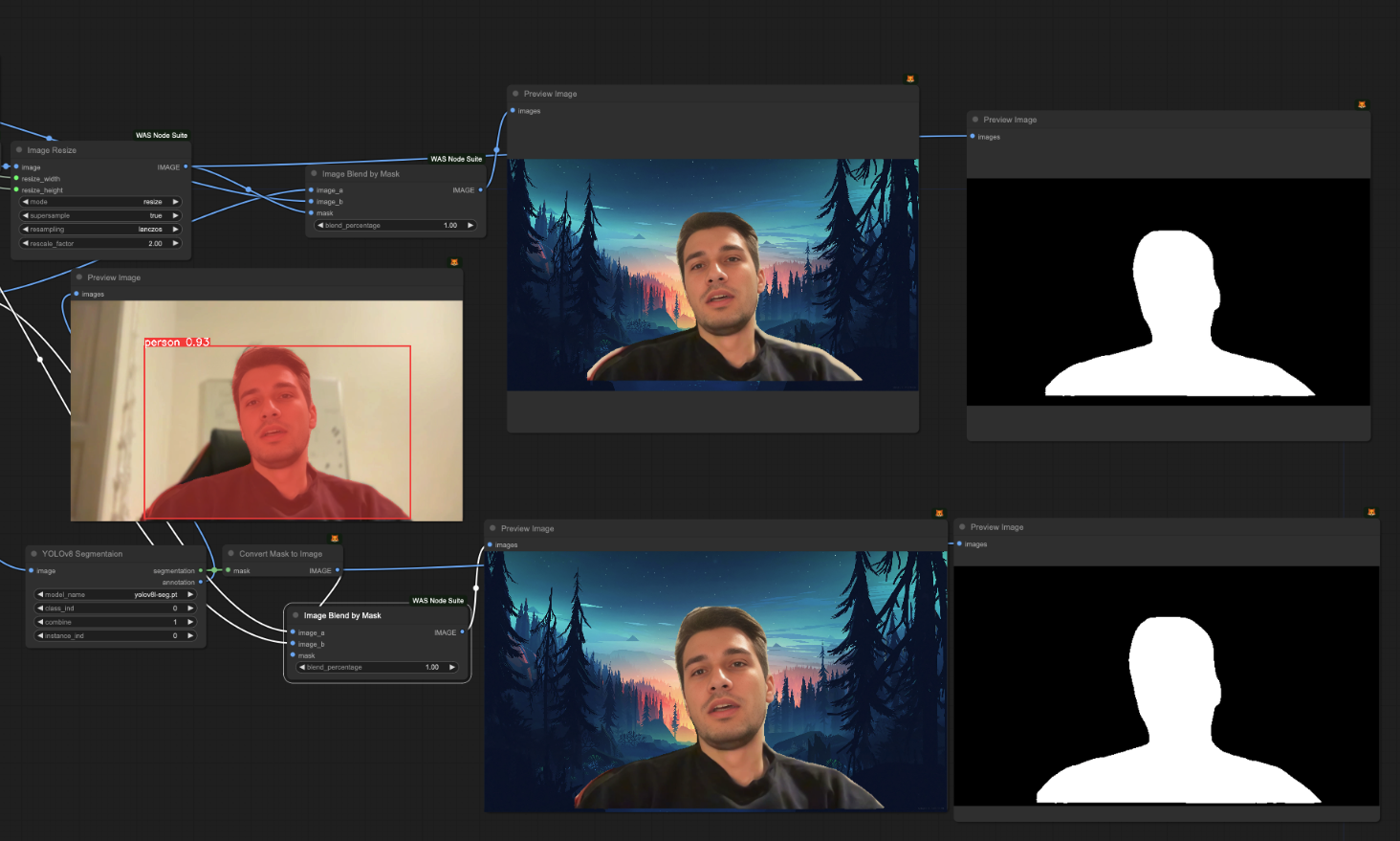Click the rescale_factor 2.00 value field
This screenshot has width=1400, height=841.
pyautogui.click(x=100, y=243)
